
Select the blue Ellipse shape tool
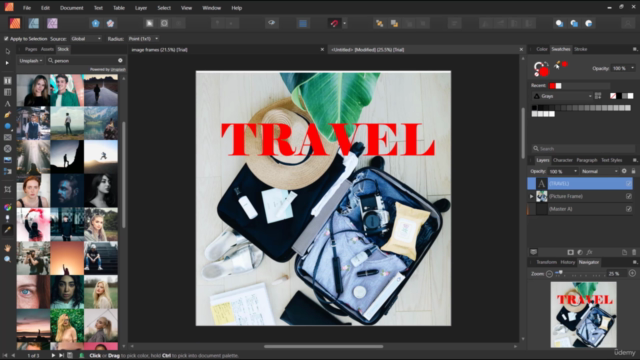pos(7,126)
